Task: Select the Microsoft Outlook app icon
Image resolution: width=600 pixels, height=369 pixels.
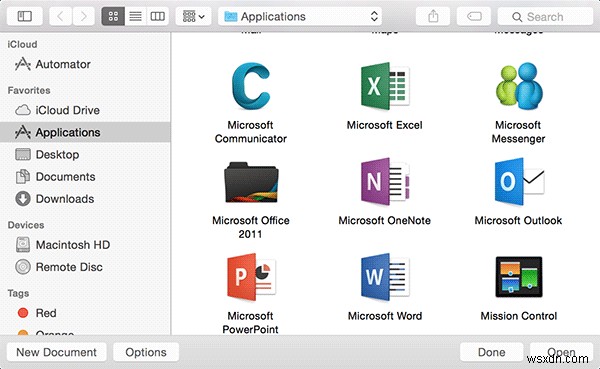Action: 519,182
